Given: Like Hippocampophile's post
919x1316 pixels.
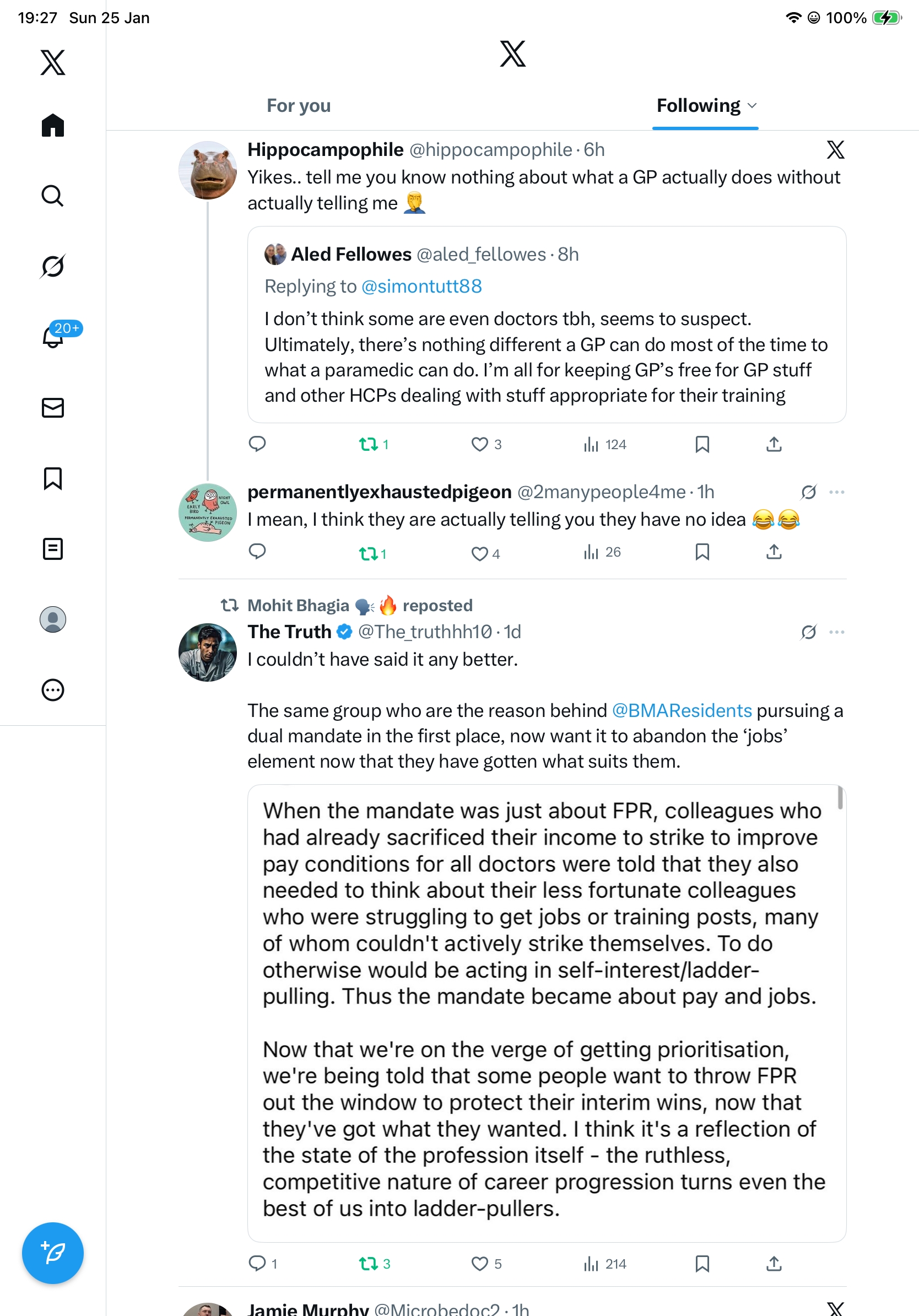Looking at the screenshot, I should click(479, 444).
